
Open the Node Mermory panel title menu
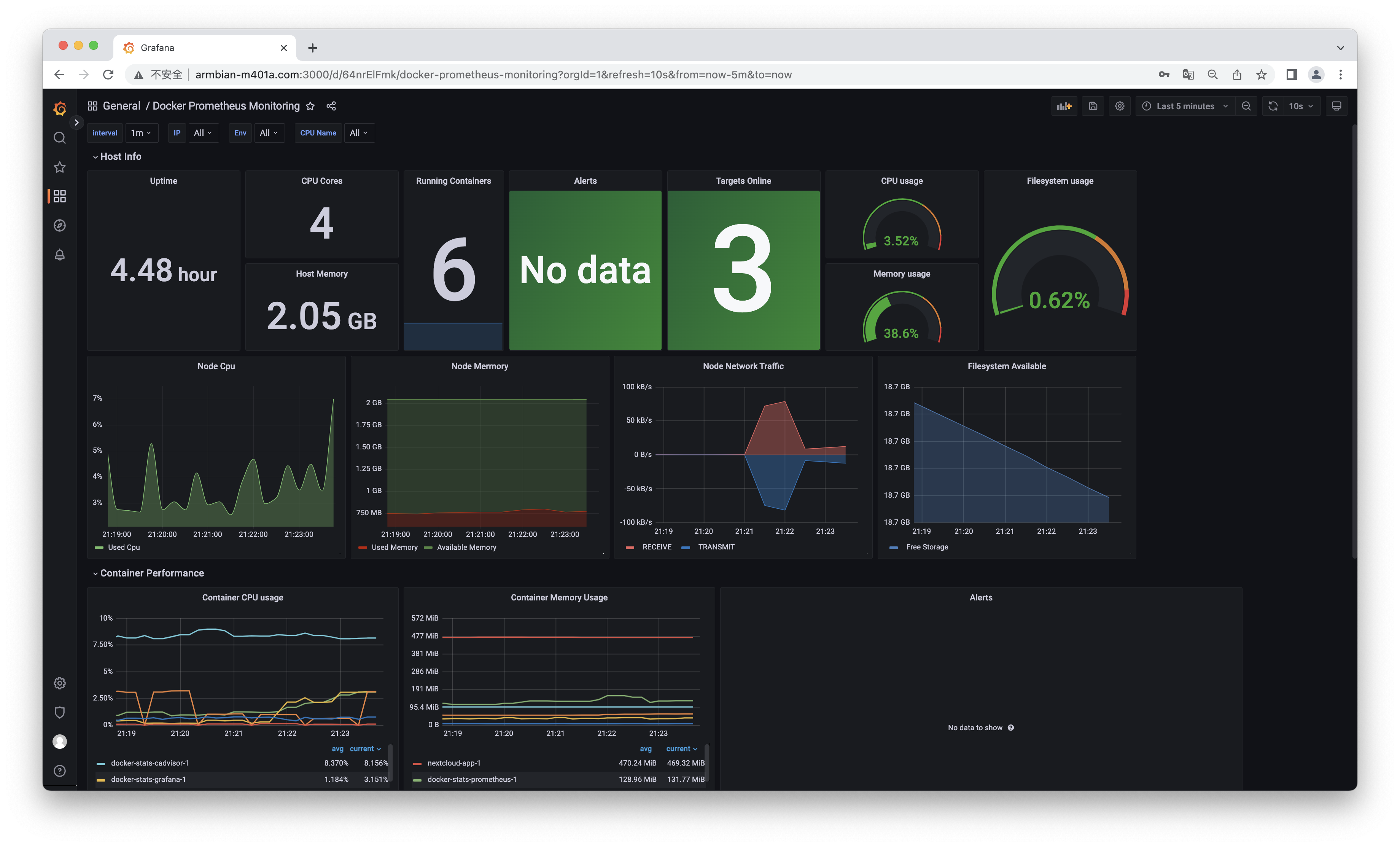480,366
